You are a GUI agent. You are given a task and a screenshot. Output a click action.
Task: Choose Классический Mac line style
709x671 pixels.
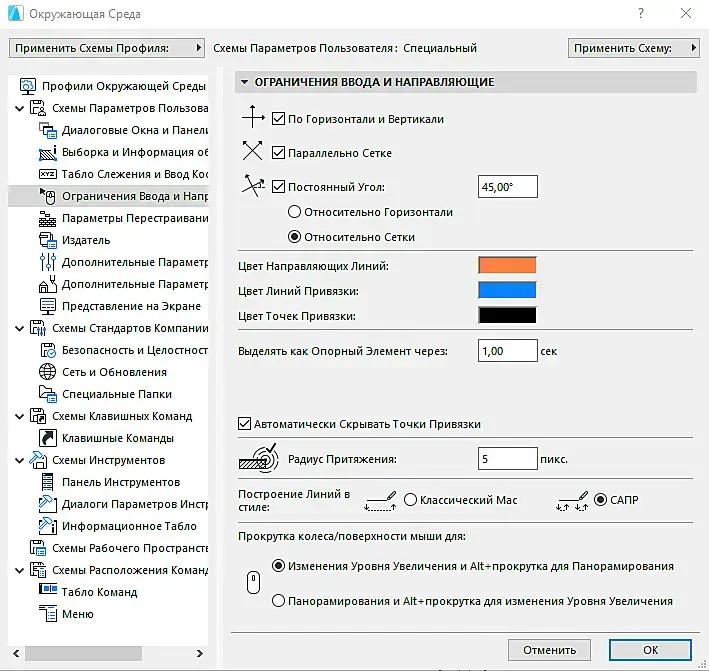(410, 500)
